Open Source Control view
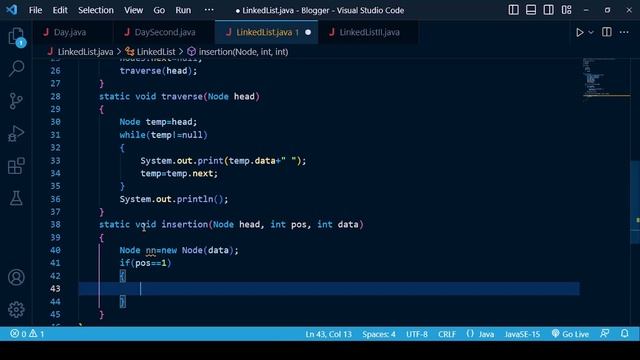 (16, 101)
